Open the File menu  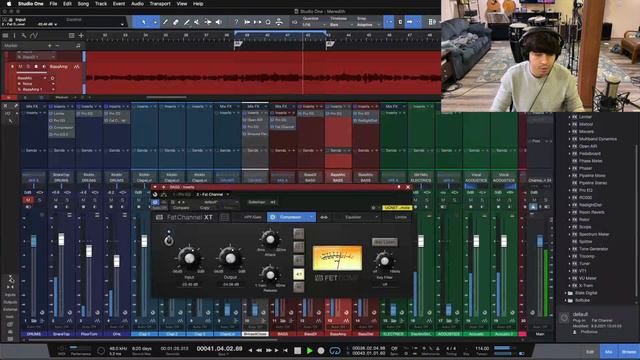click(53, 4)
